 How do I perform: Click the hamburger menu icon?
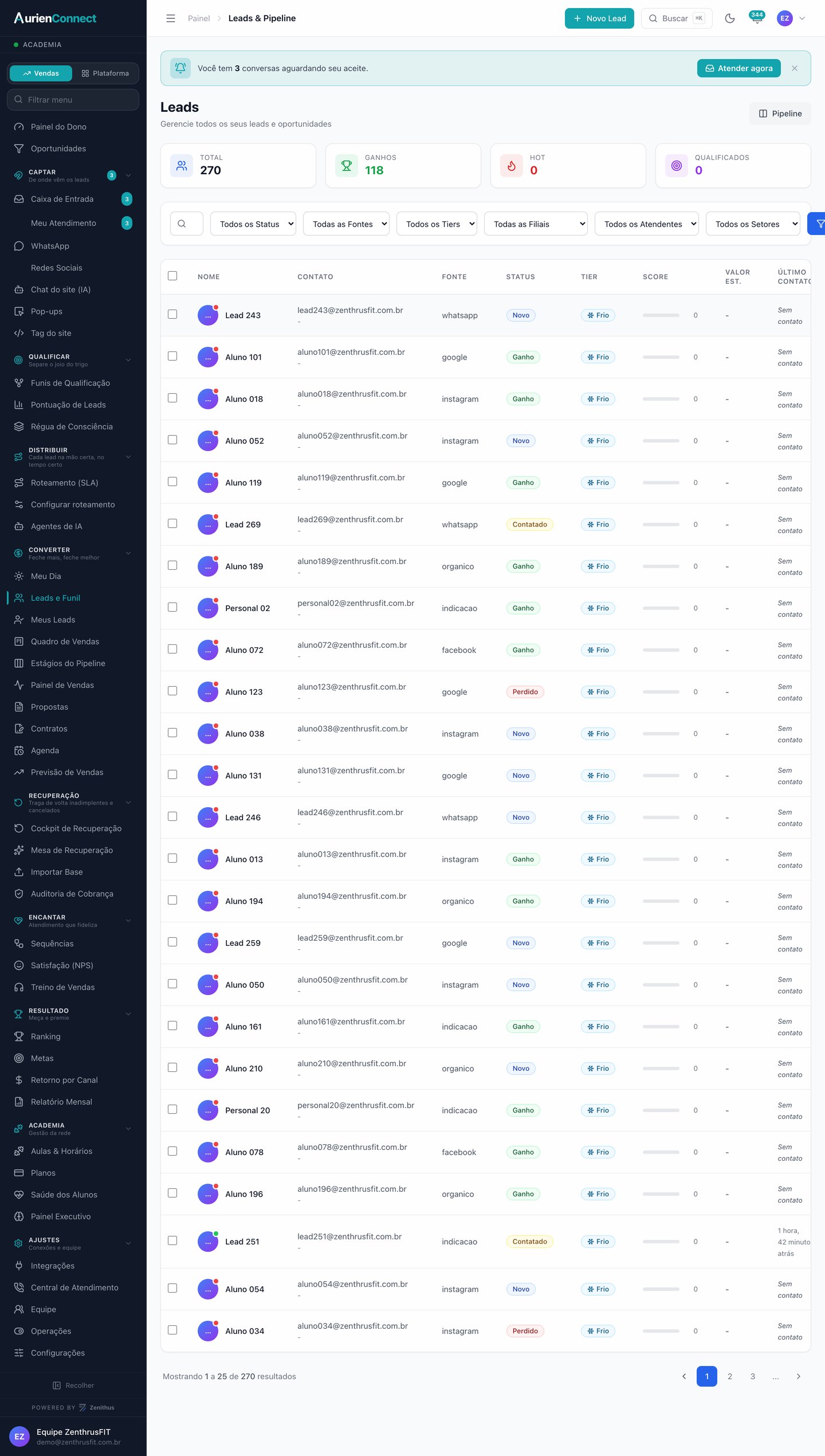(x=171, y=18)
